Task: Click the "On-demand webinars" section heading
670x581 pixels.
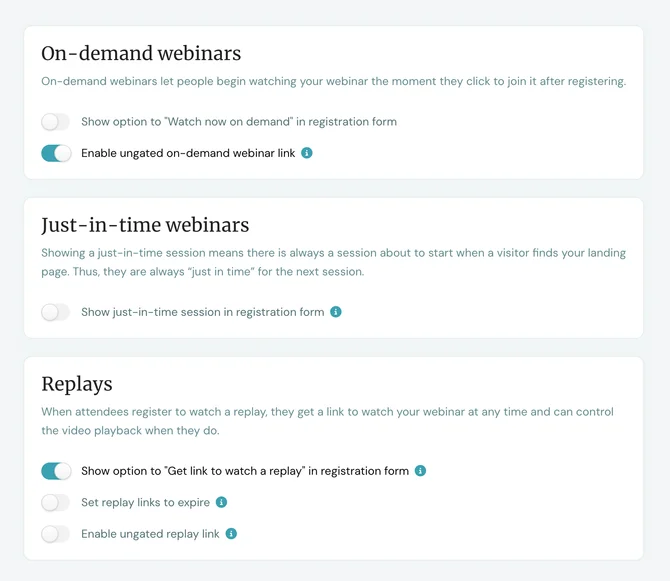Action: point(141,54)
